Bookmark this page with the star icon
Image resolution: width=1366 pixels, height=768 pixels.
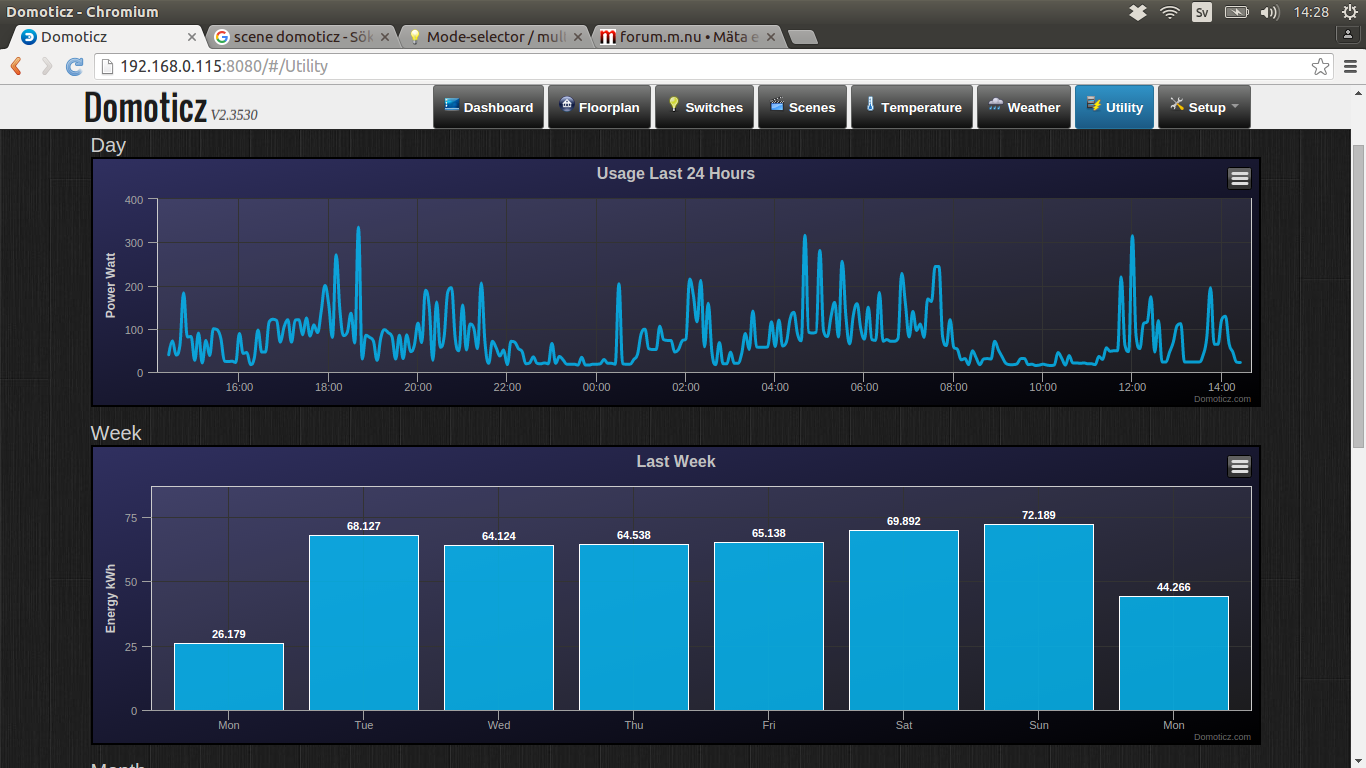pos(1320,67)
